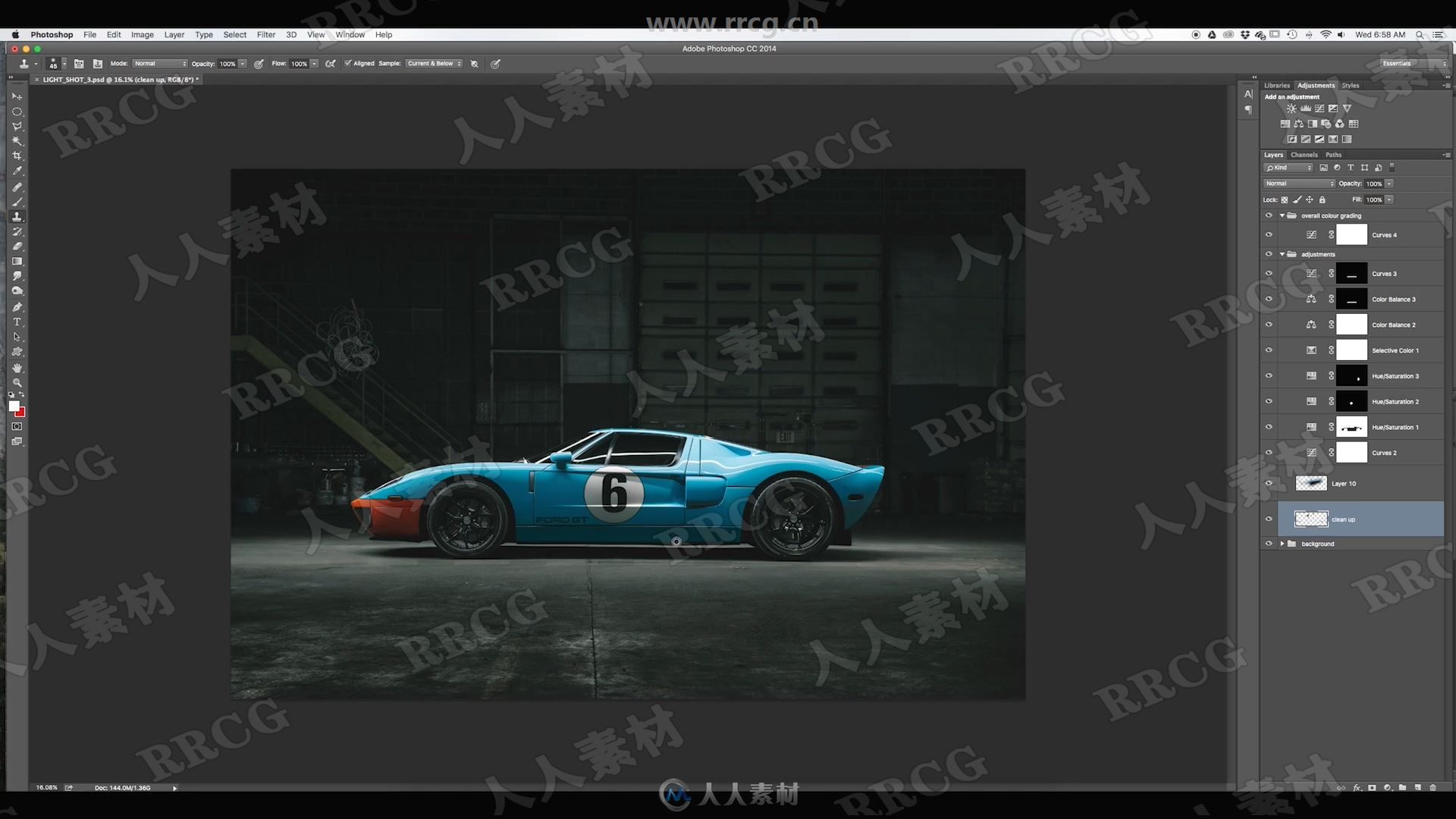Image resolution: width=1456 pixels, height=819 pixels.
Task: Open the clone stamp Mode dropdown
Action: pos(160,64)
